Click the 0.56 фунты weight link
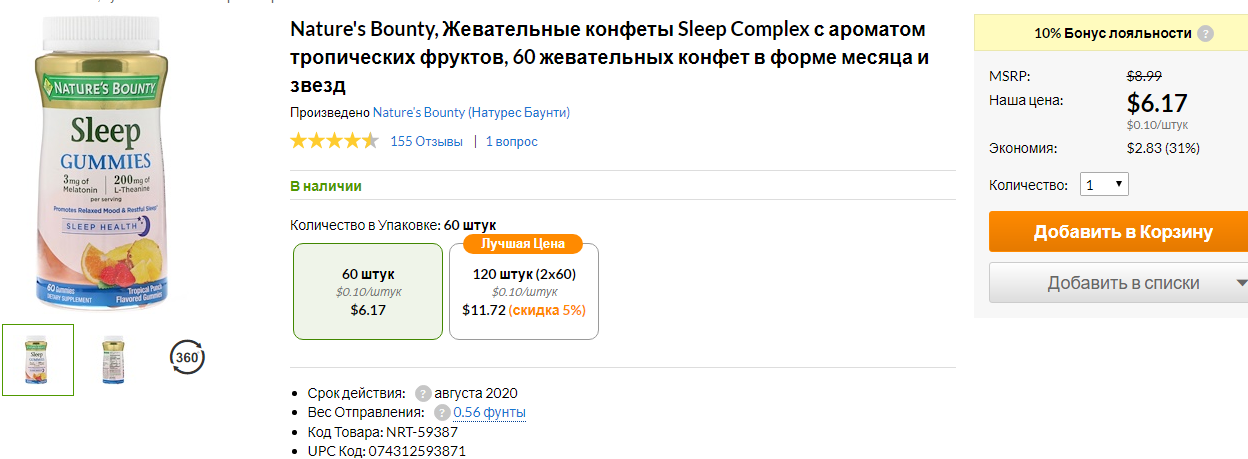Screen dimensions: 1248x459 [x=490, y=412]
